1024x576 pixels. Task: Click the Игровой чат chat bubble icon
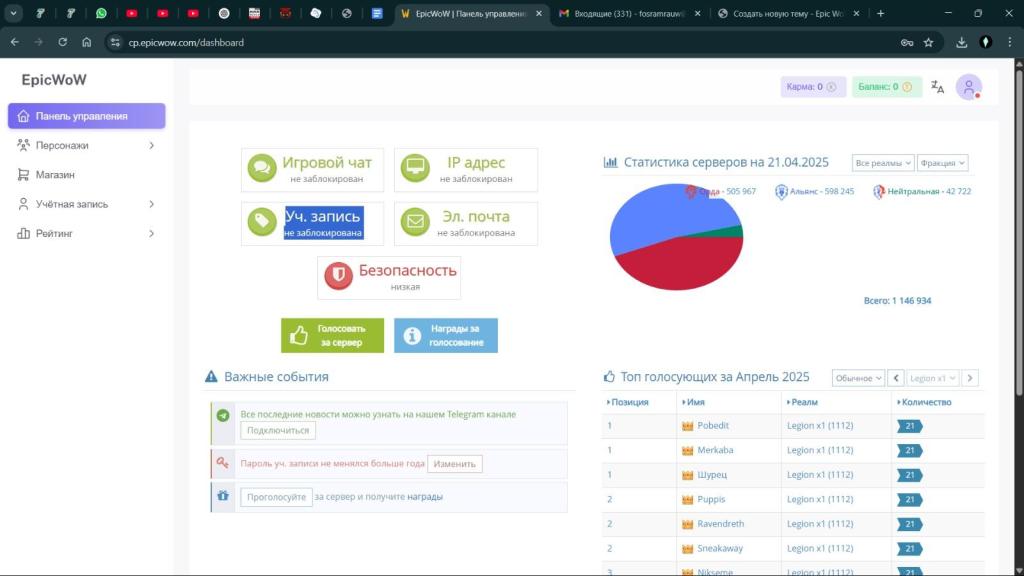coord(263,169)
